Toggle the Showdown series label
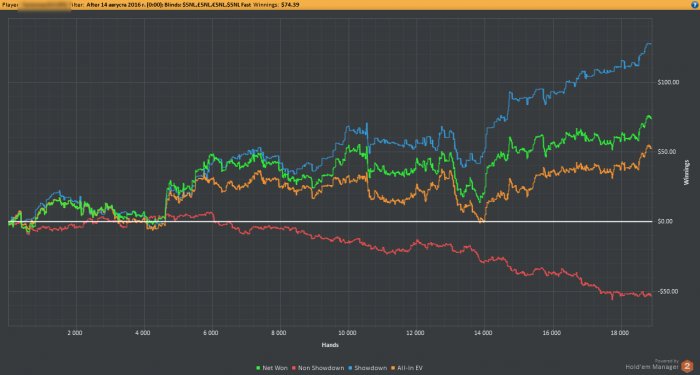Image resolution: width=700 pixels, height=375 pixels. pos(372,368)
